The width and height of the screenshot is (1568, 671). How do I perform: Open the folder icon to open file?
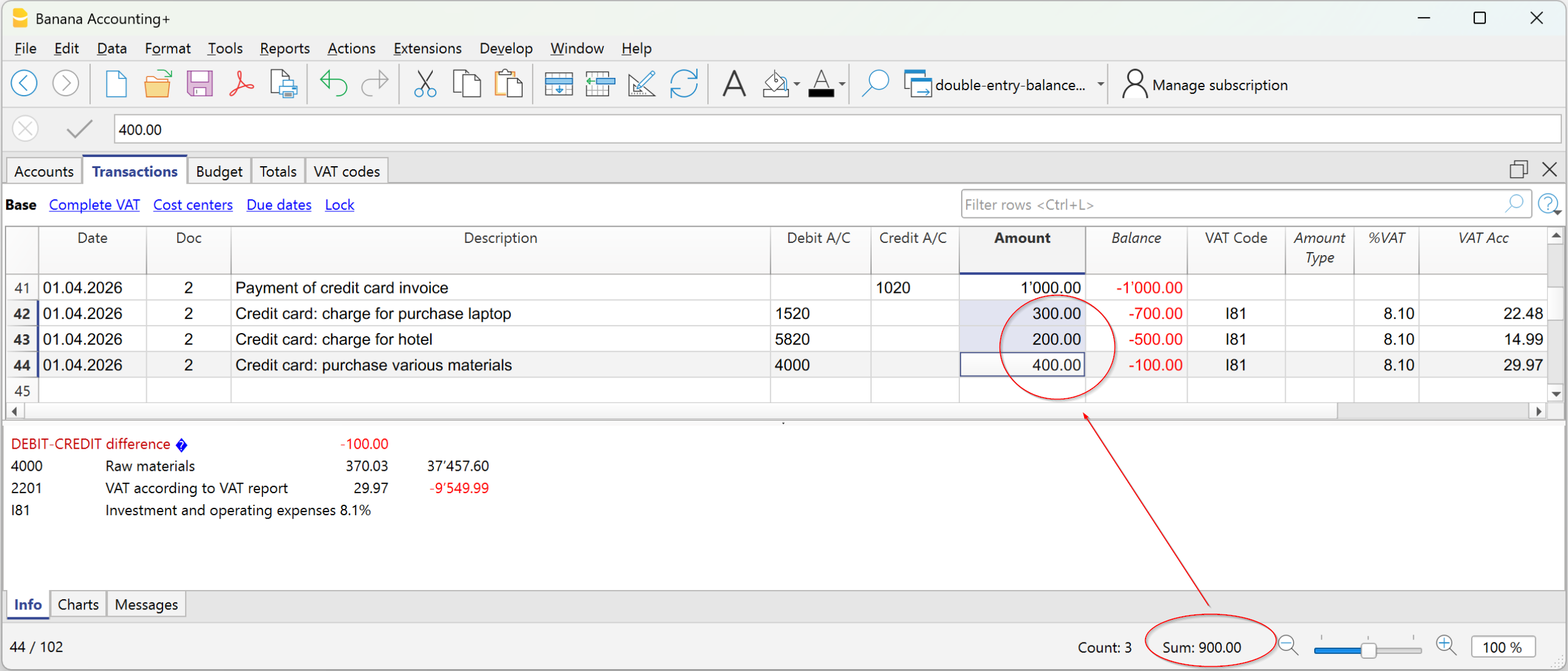click(157, 84)
